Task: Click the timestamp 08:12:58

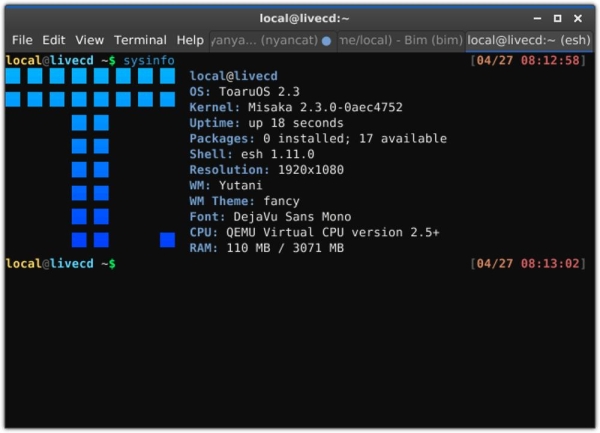Action: point(550,60)
